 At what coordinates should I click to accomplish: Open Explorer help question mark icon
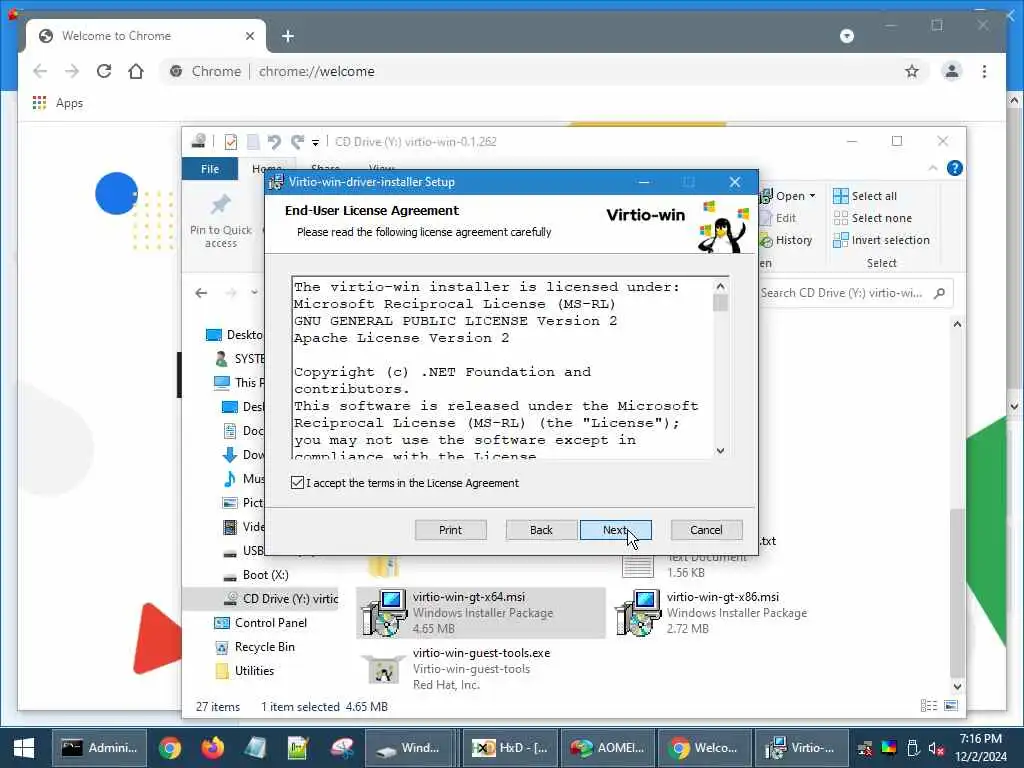(x=954, y=168)
